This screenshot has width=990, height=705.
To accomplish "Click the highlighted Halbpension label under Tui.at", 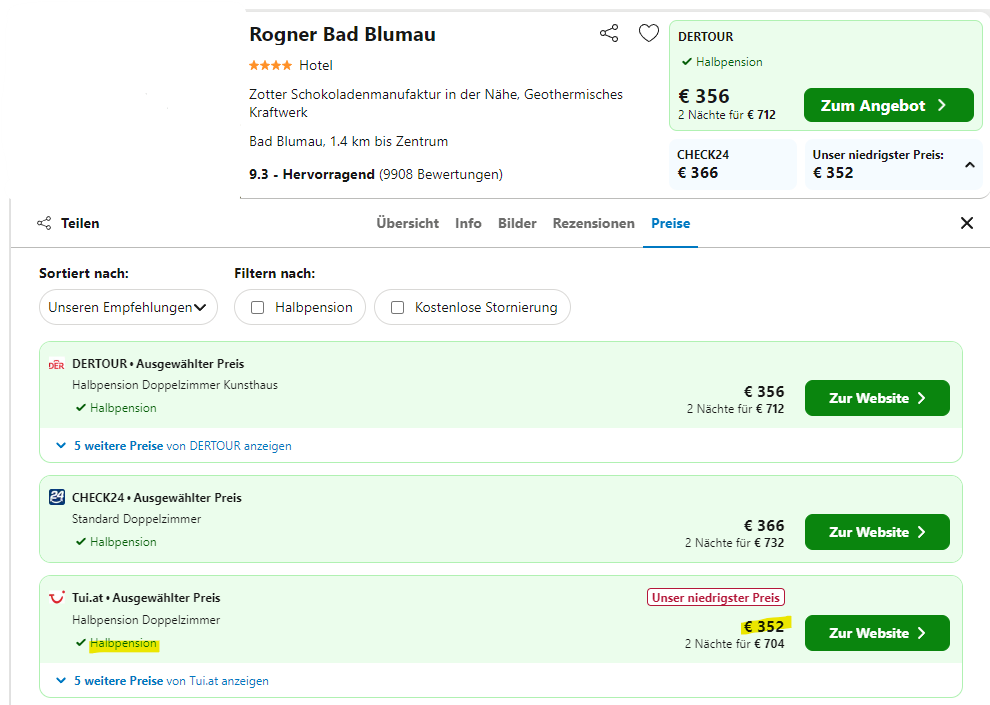I will coord(123,643).
